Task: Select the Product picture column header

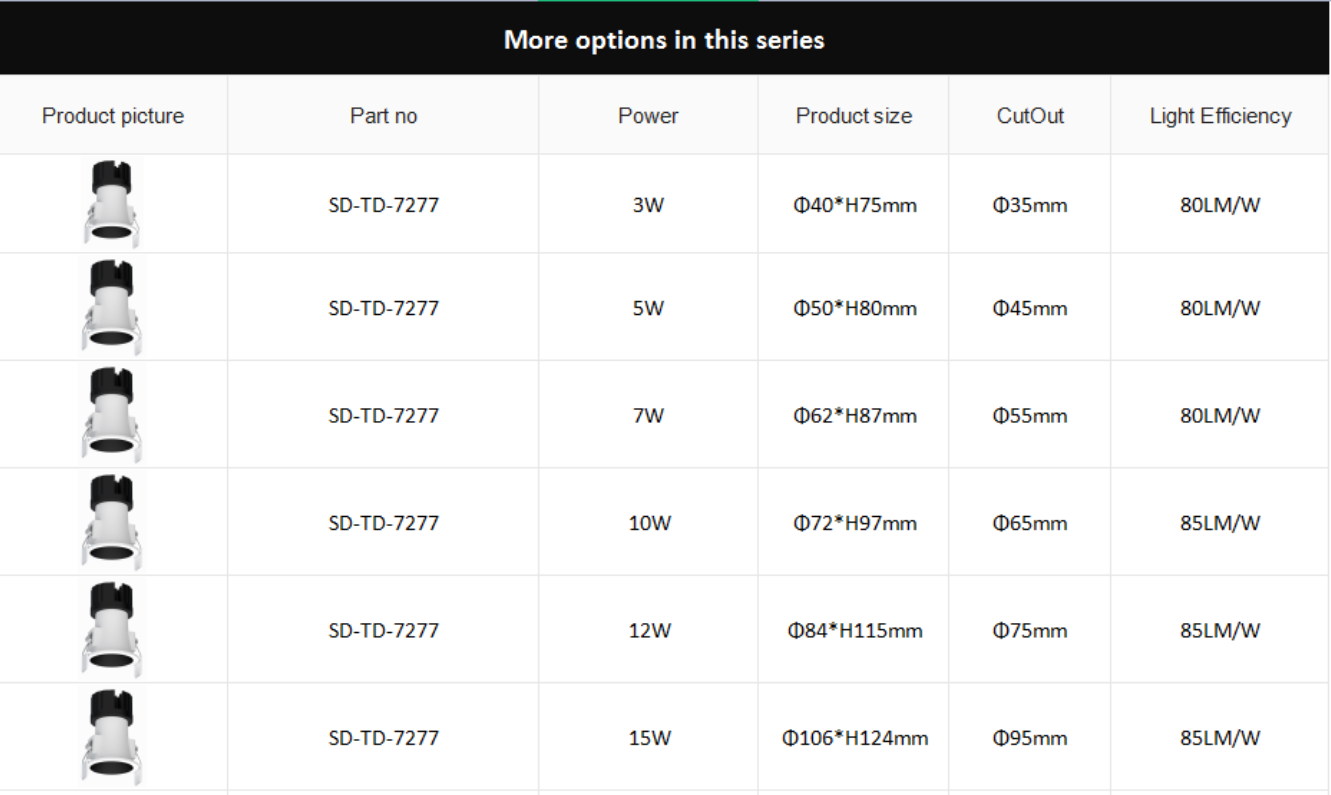Action: (113, 116)
